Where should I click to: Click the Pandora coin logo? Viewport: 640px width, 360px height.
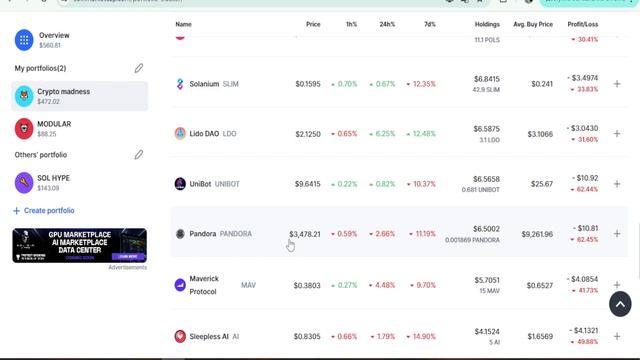pos(180,234)
